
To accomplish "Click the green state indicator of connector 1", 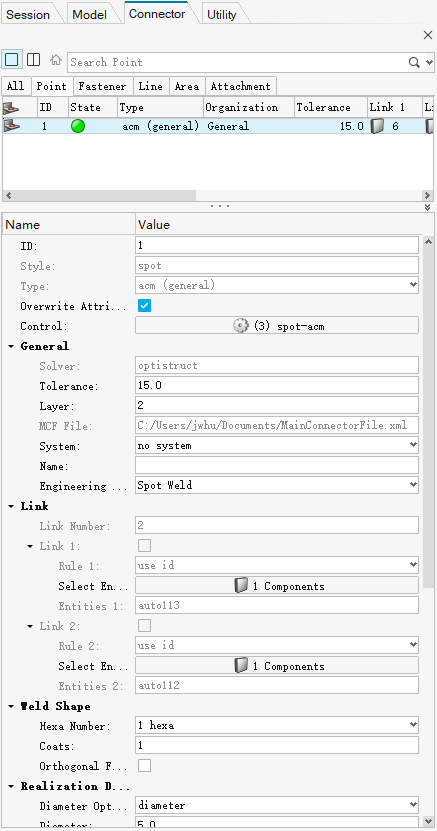I will point(78,126).
